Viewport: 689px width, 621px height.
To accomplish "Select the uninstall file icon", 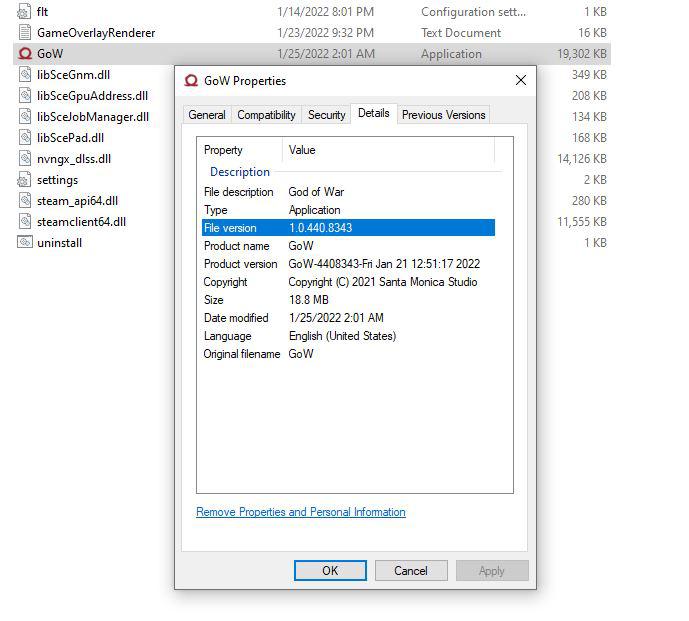I will pyautogui.click(x=25, y=243).
